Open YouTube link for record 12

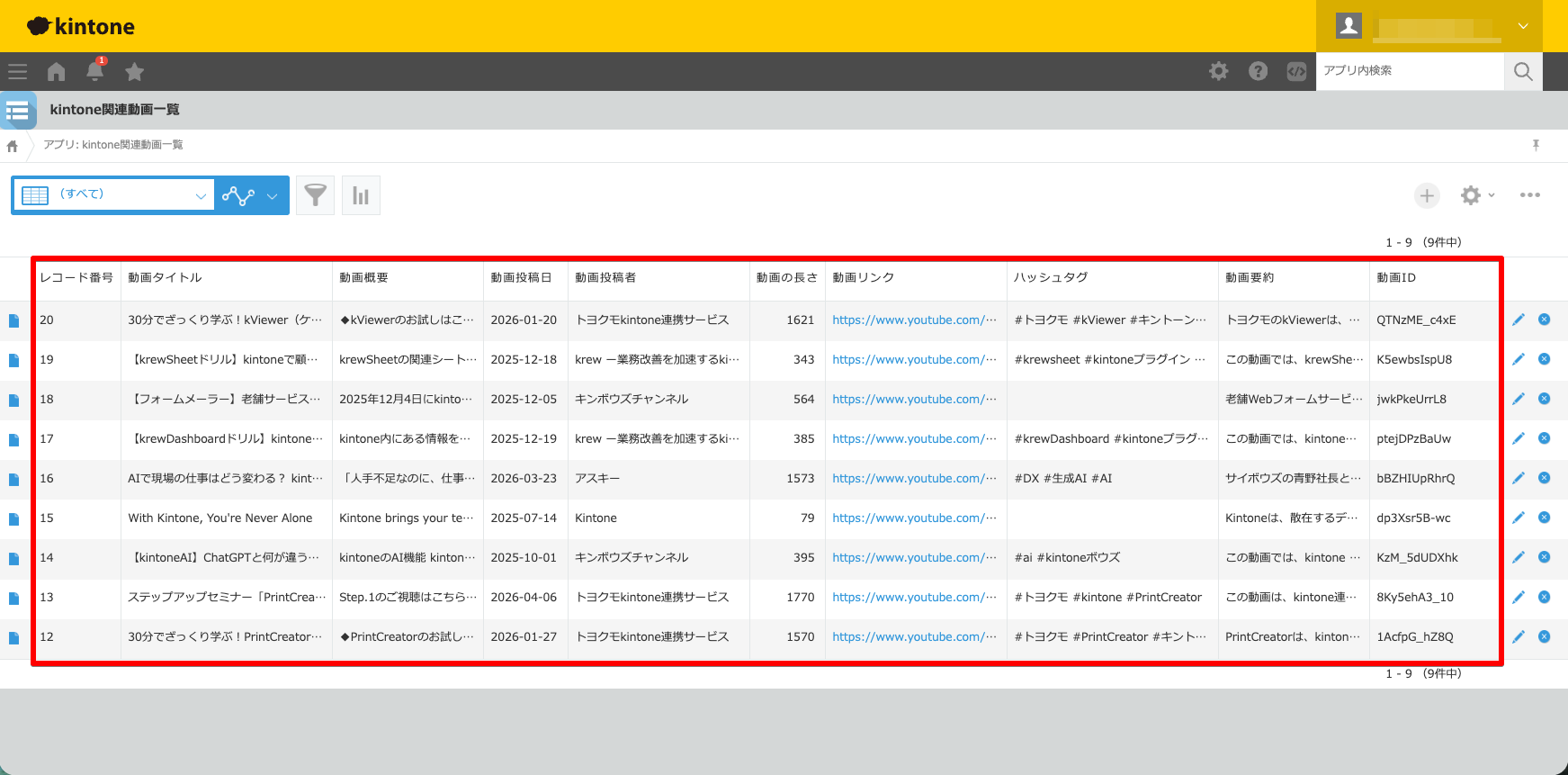click(x=914, y=636)
